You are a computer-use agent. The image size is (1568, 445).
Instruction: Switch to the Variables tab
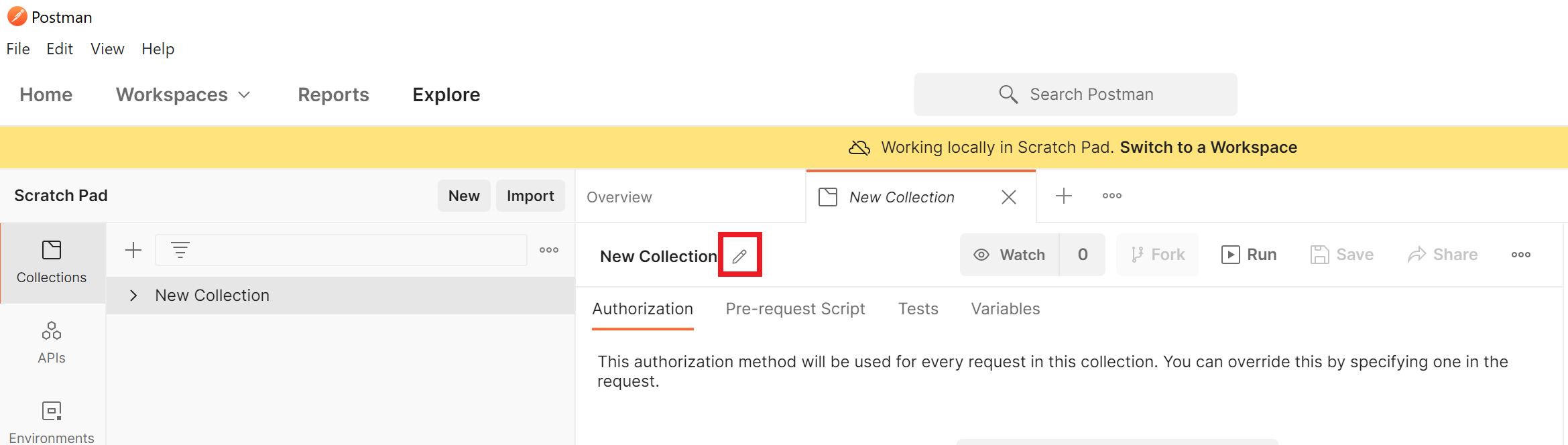pyautogui.click(x=1006, y=309)
